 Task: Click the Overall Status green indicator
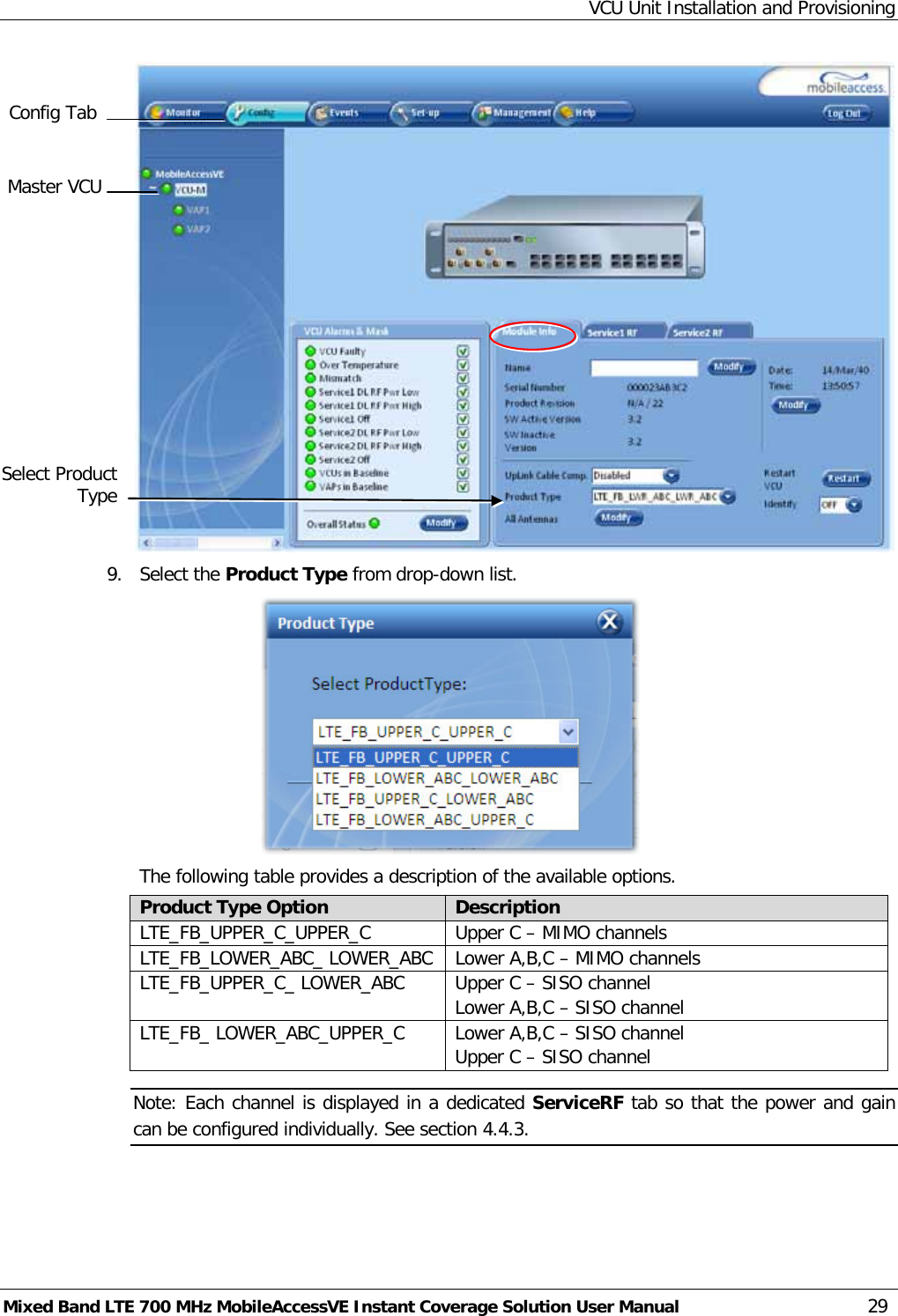375,523
